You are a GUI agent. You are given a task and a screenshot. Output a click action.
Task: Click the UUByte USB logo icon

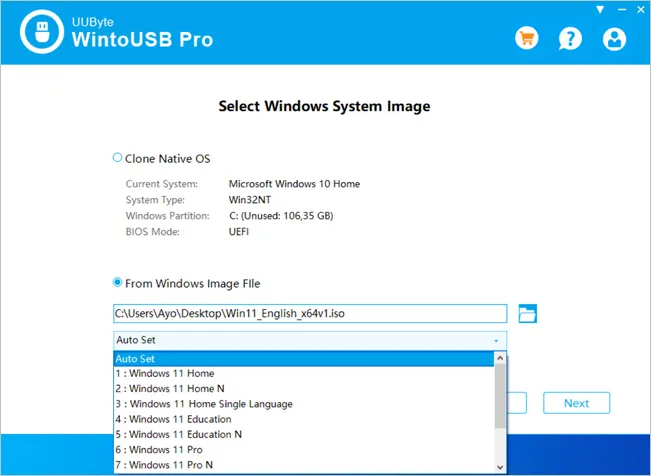[x=42, y=32]
